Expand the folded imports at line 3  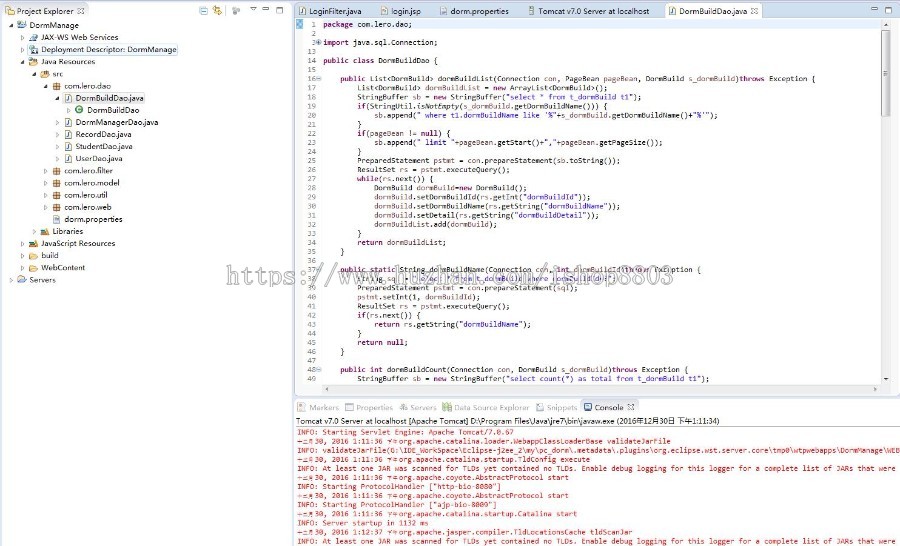click(x=319, y=42)
